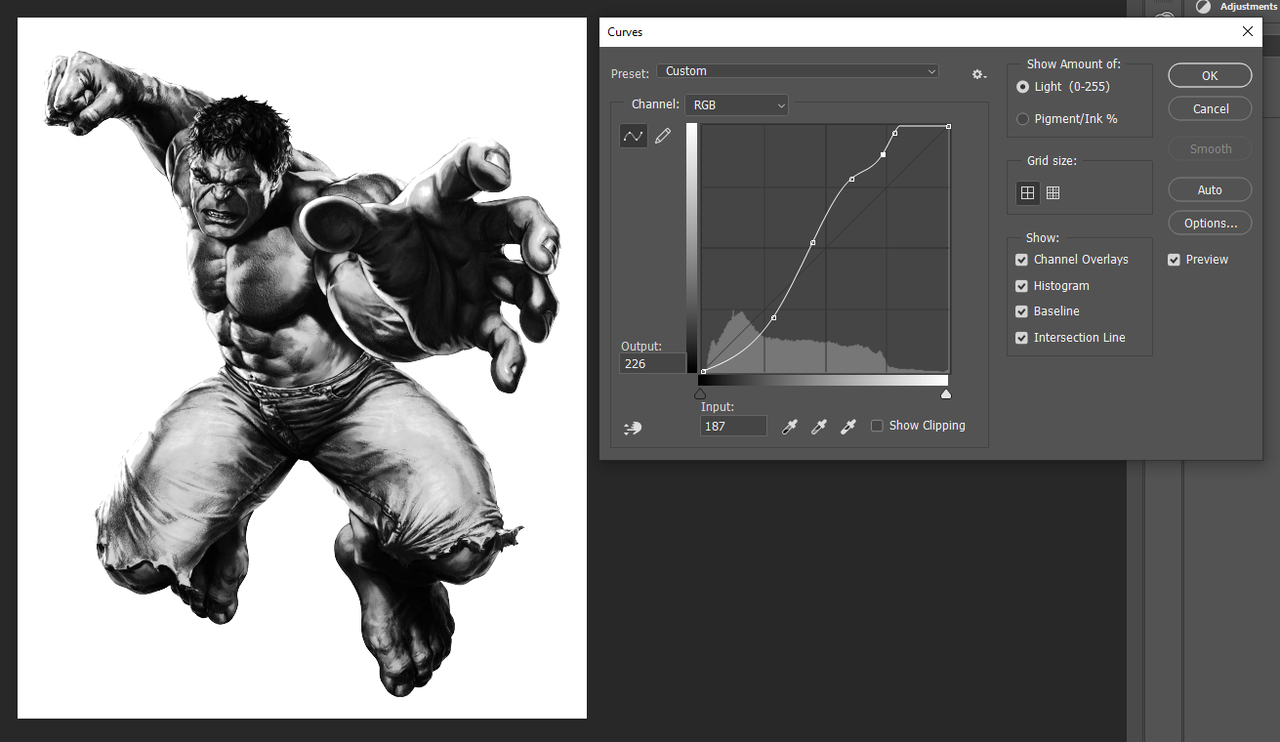Toggle the Preview checkbox
This screenshot has width=1280, height=742.
click(1174, 259)
